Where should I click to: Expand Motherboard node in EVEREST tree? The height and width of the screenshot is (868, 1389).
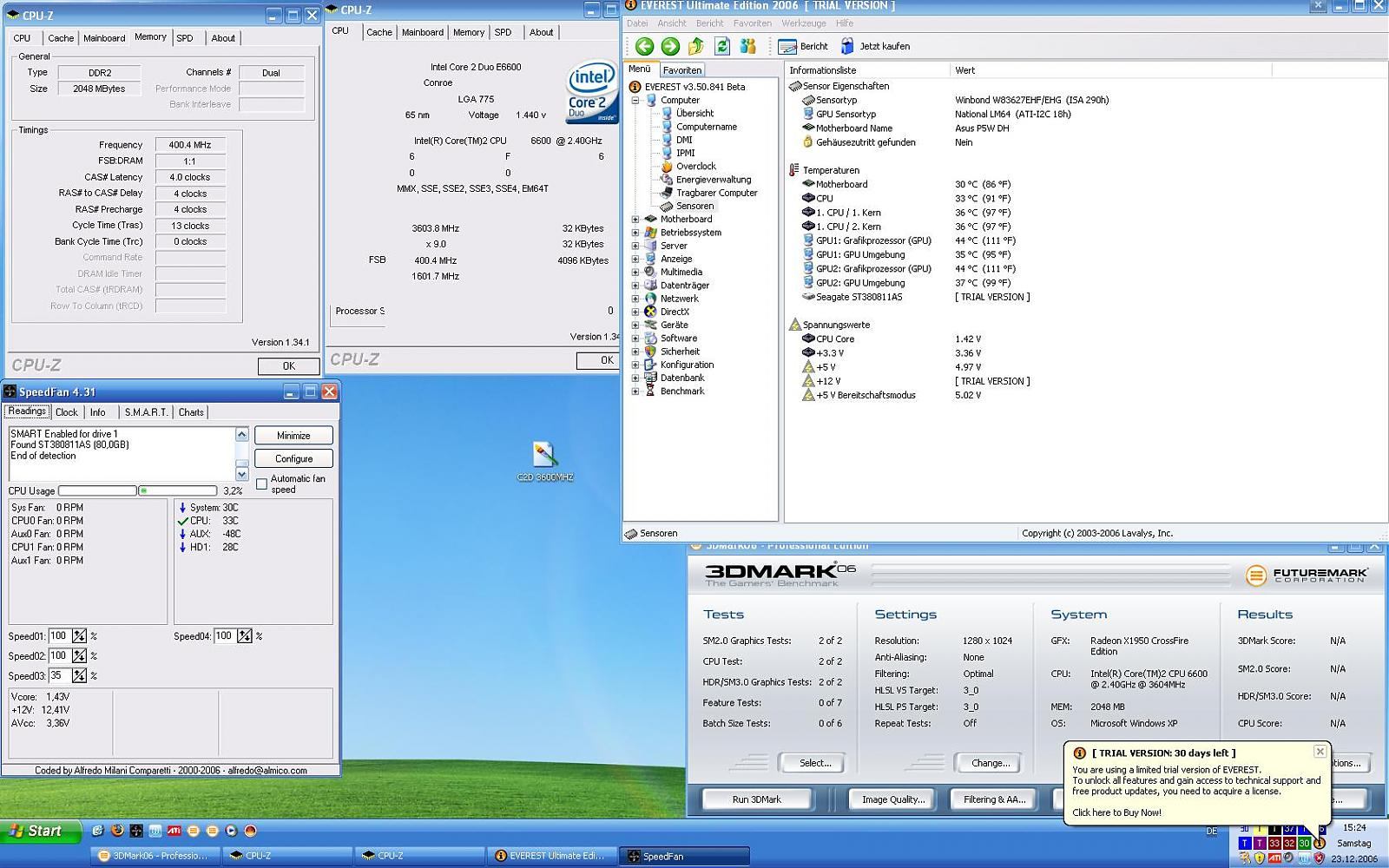click(x=635, y=220)
